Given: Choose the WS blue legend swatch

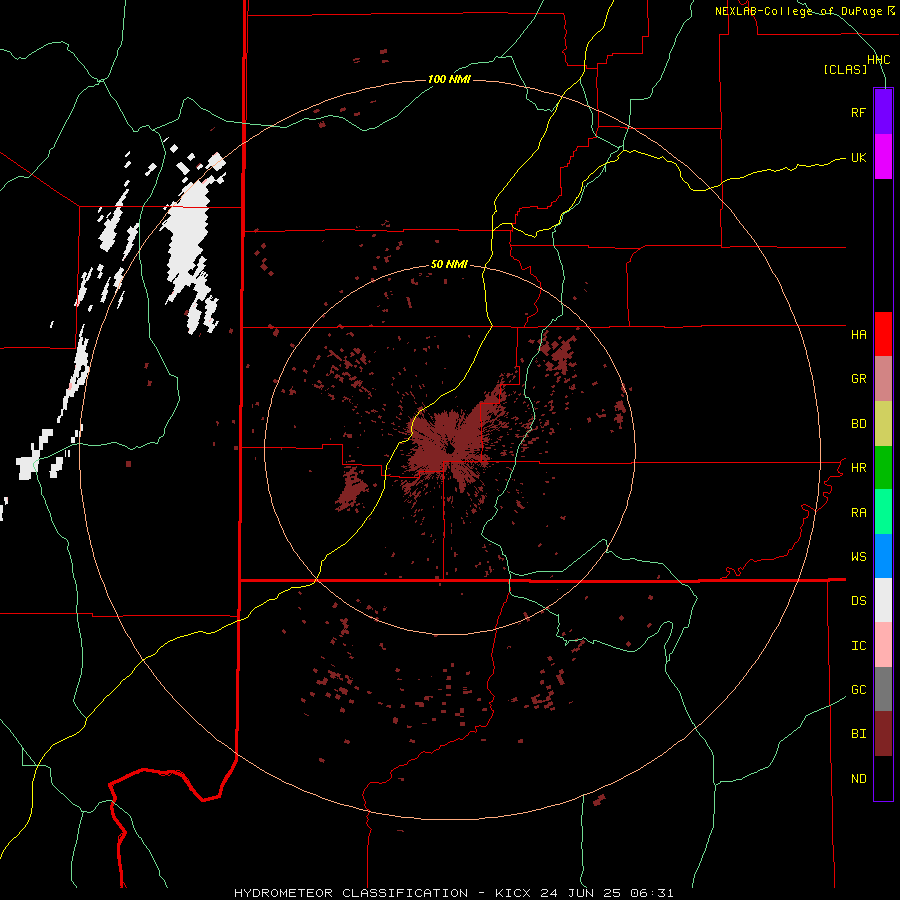Looking at the screenshot, I should (883, 556).
